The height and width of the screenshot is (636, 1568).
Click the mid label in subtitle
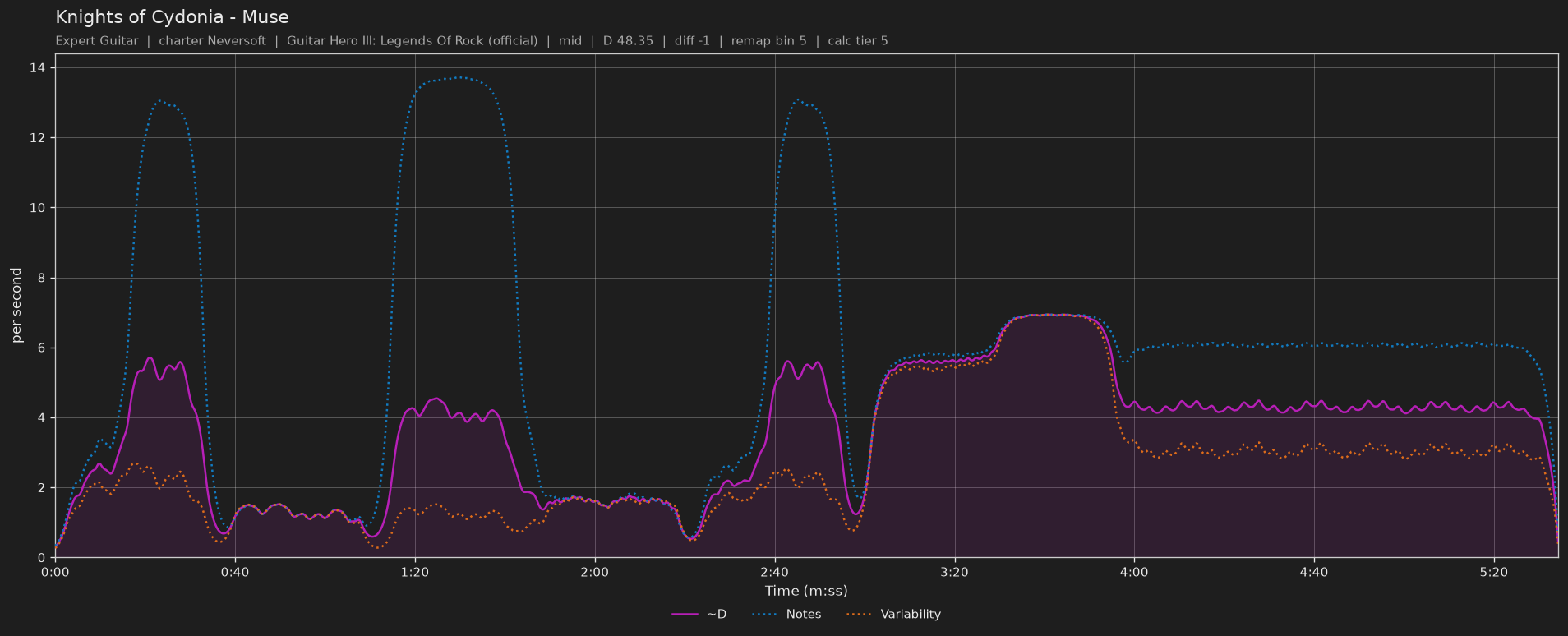(570, 41)
